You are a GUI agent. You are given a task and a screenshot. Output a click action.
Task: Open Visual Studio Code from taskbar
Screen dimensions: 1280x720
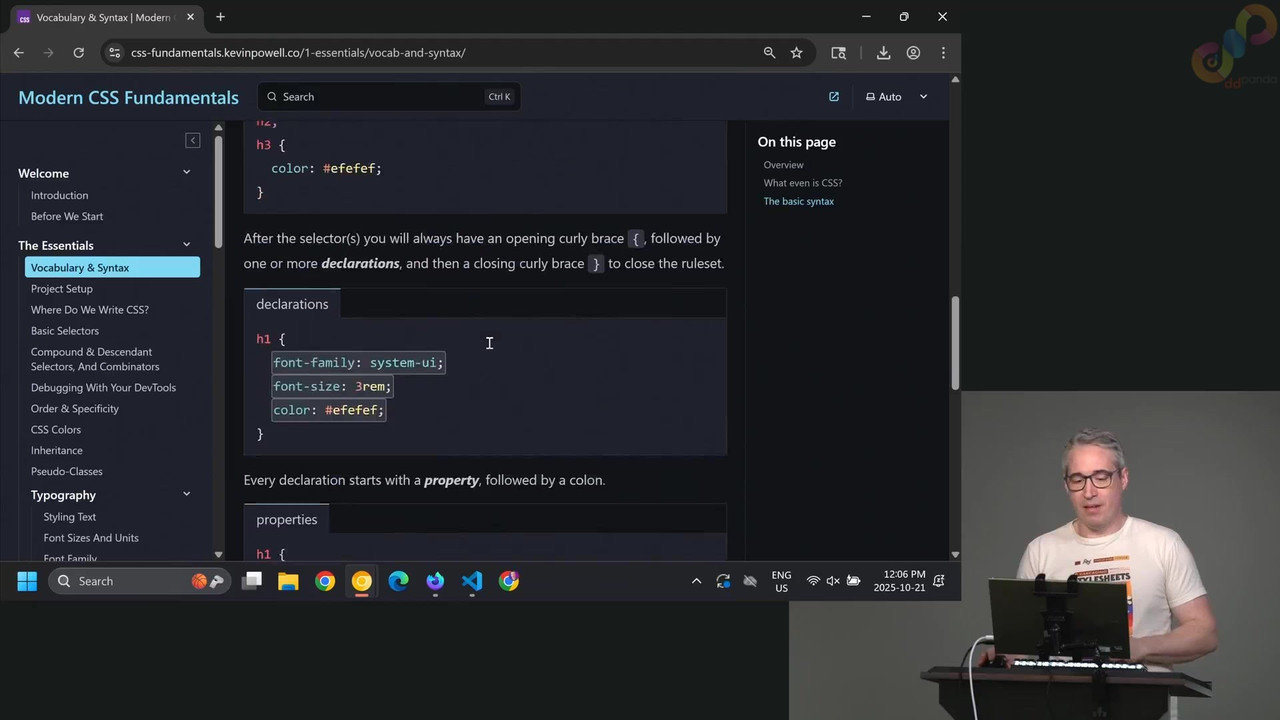pos(472,581)
